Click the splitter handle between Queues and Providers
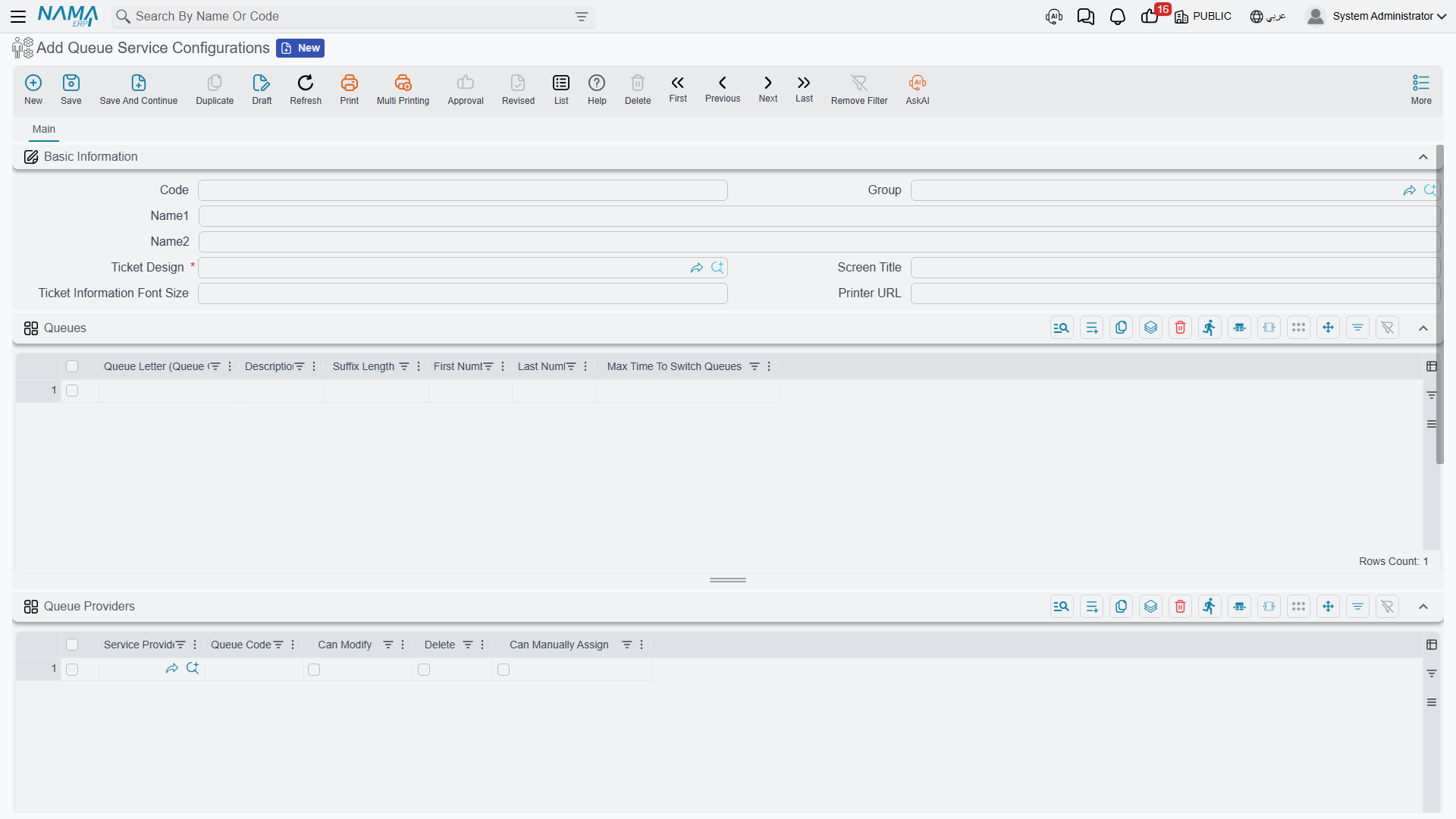The height and width of the screenshot is (819, 1456). point(728,580)
